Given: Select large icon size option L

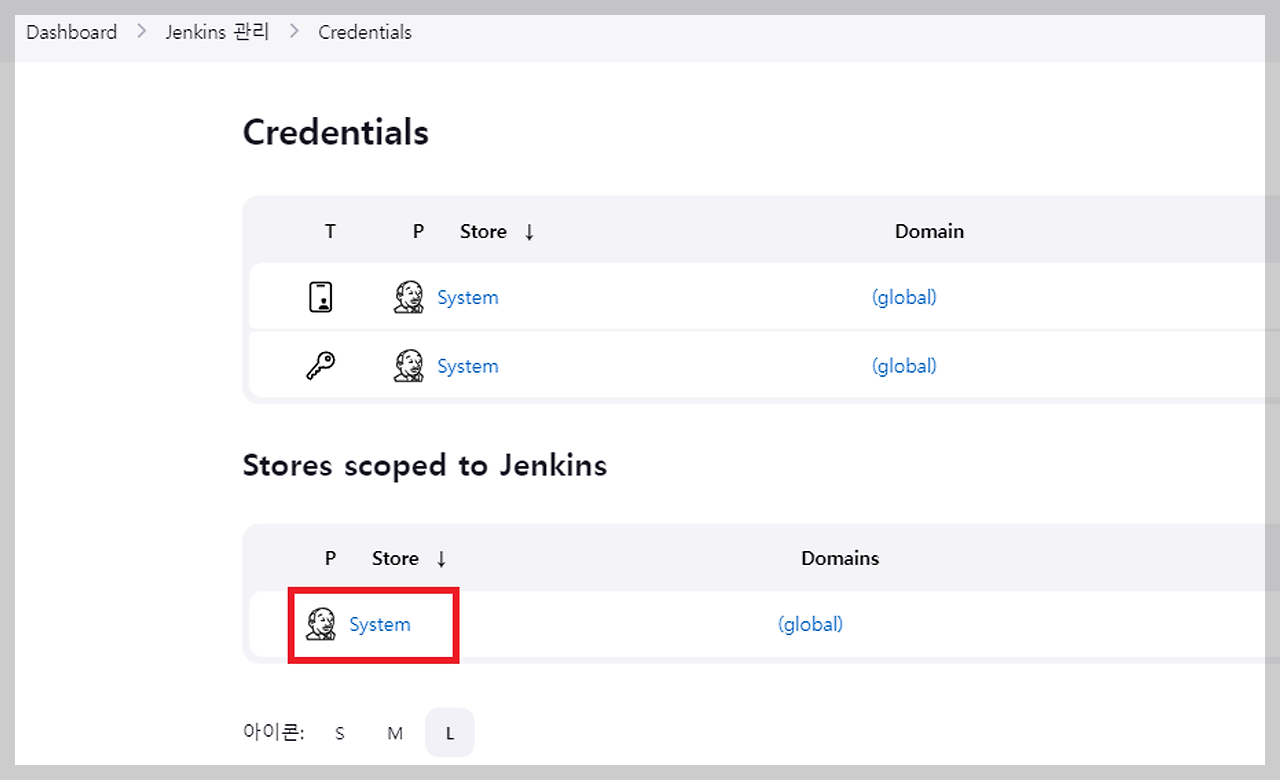Looking at the screenshot, I should pos(449,732).
